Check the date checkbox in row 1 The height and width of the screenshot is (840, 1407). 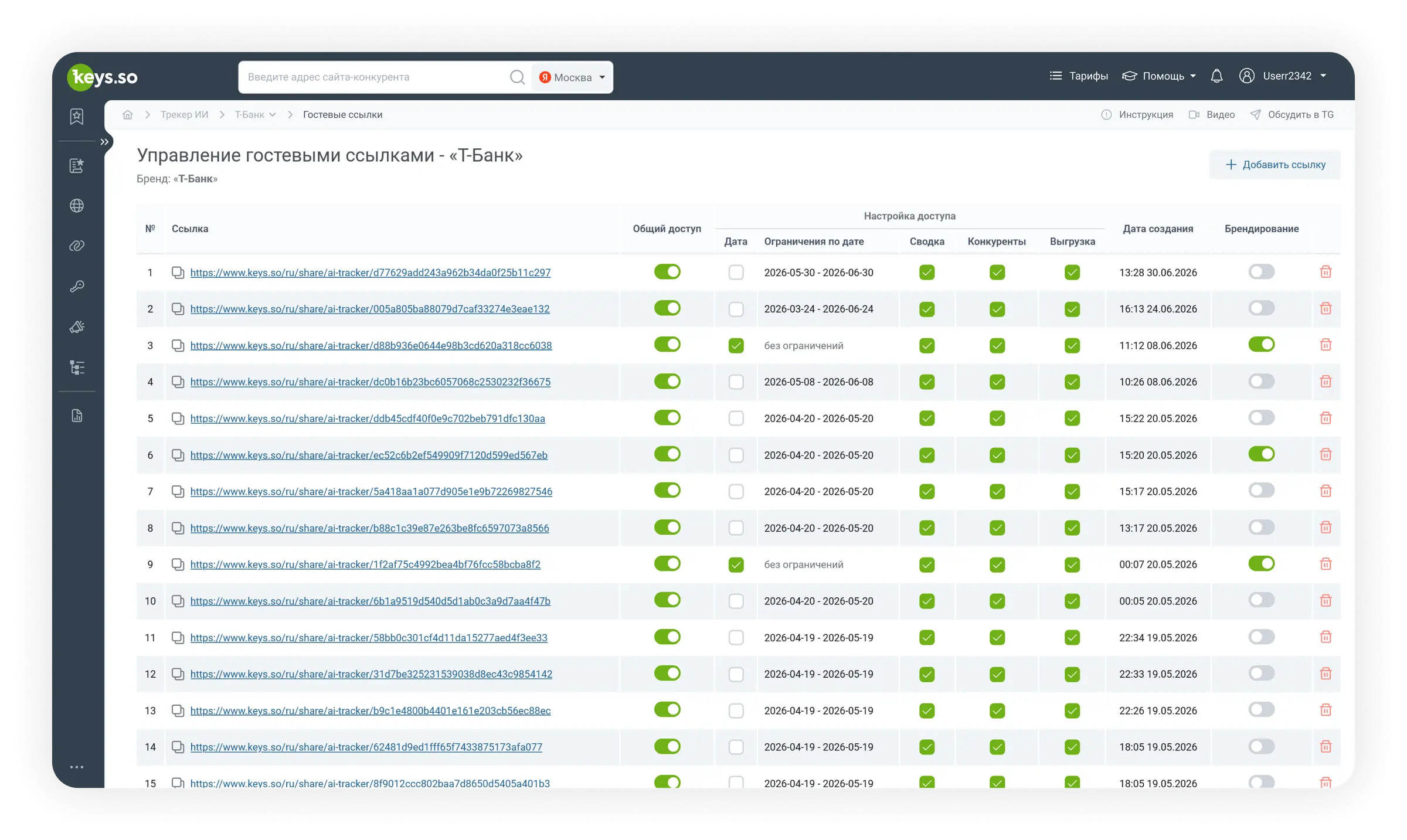(x=736, y=273)
